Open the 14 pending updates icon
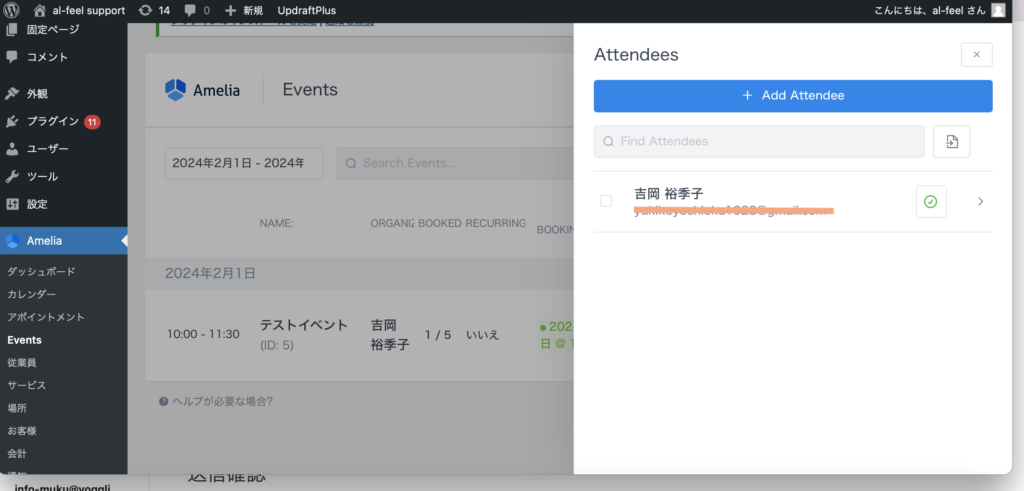Screen dimensions: 1024x491 point(154,10)
